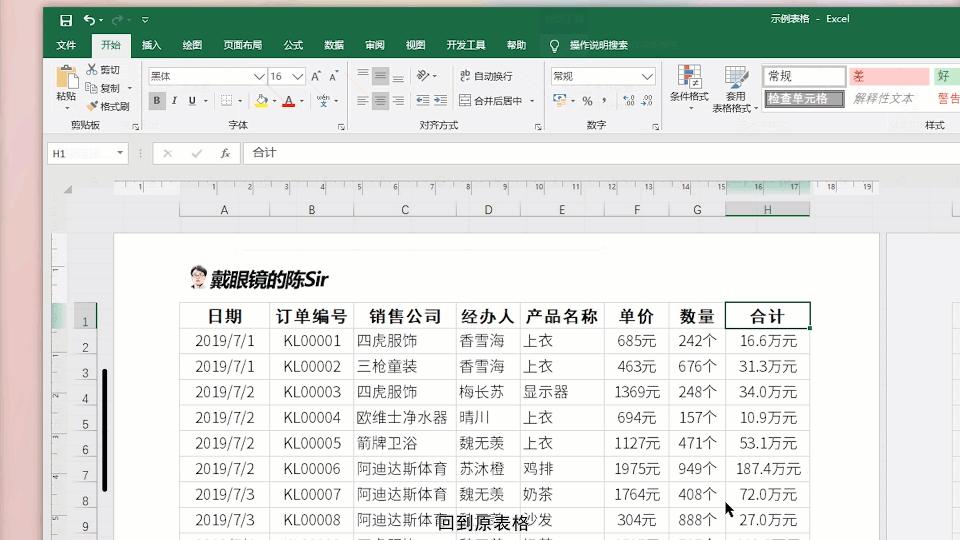Viewport: 960px width, 540px height.
Task: Click the Cut scissors icon
Action: pos(92,69)
